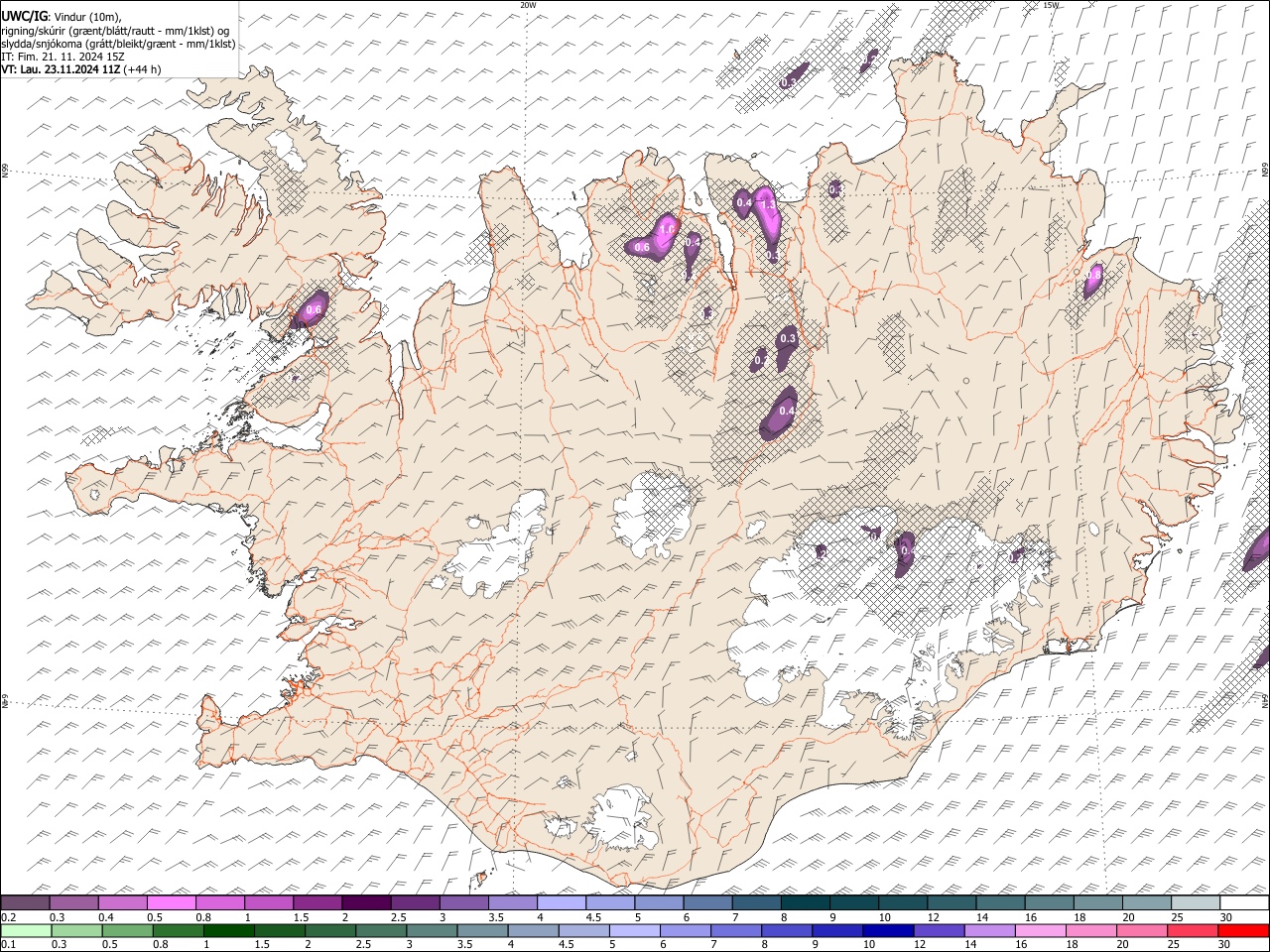The height and width of the screenshot is (952, 1270).
Task: Select the violet 12 swatch in bottom legend row
Action: [938, 930]
